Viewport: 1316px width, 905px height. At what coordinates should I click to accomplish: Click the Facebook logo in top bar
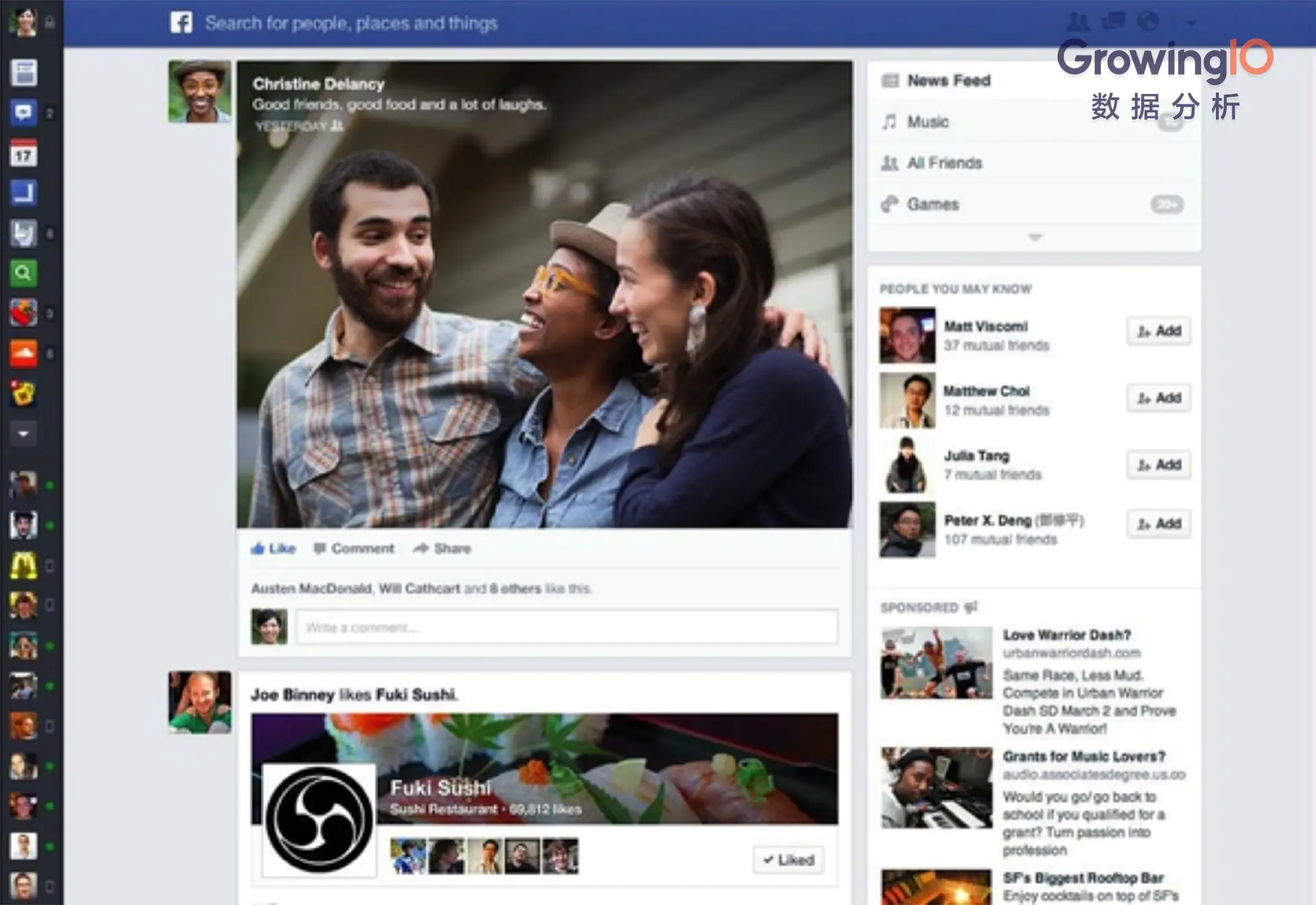tap(182, 23)
